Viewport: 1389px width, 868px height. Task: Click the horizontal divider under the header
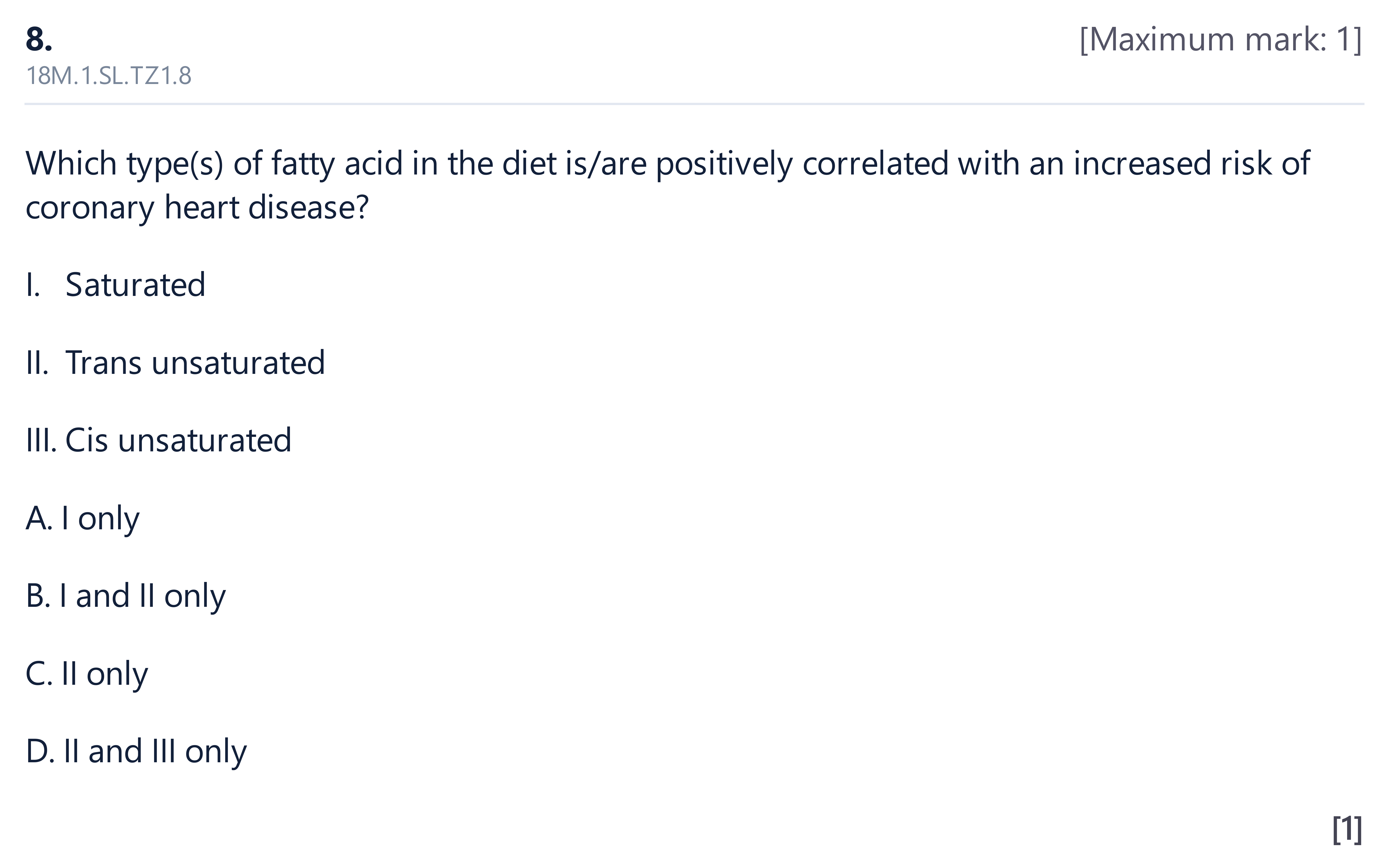[x=694, y=104]
